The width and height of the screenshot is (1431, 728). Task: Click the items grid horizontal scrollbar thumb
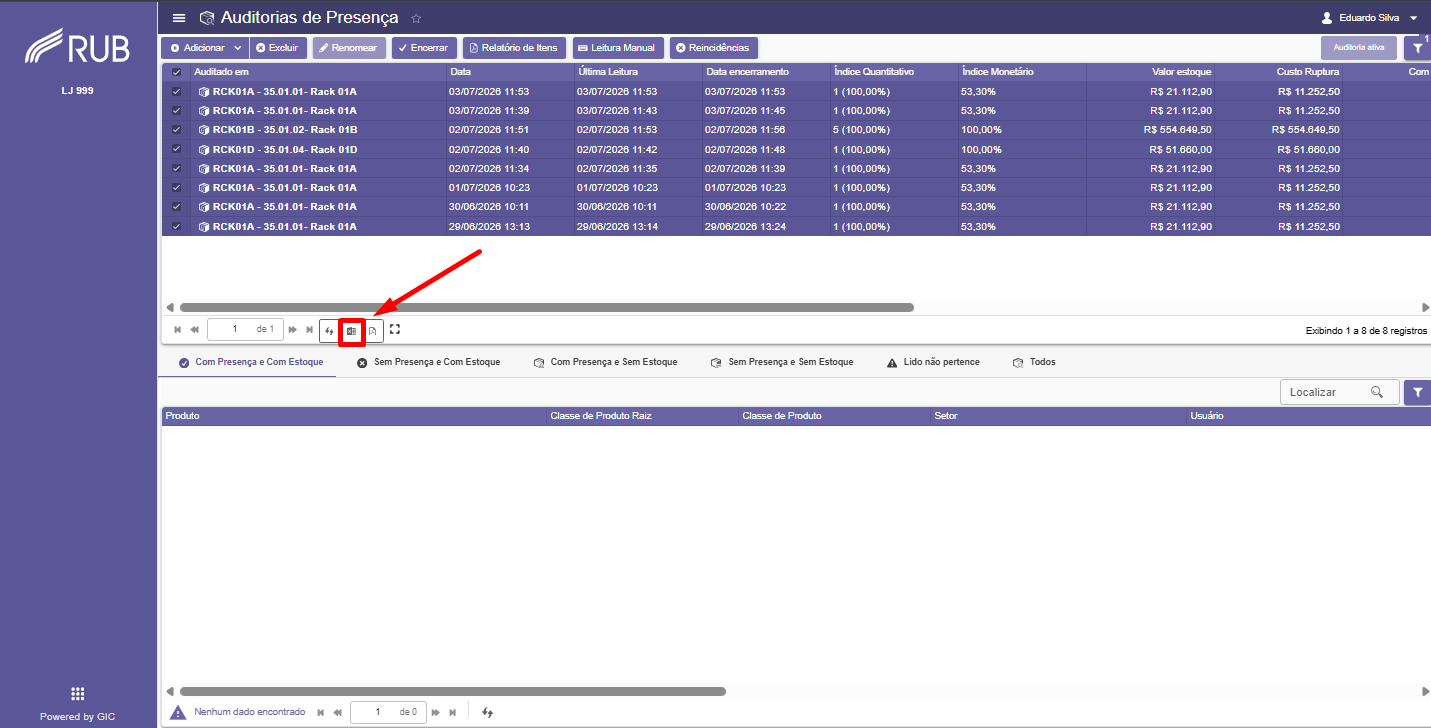[452, 691]
